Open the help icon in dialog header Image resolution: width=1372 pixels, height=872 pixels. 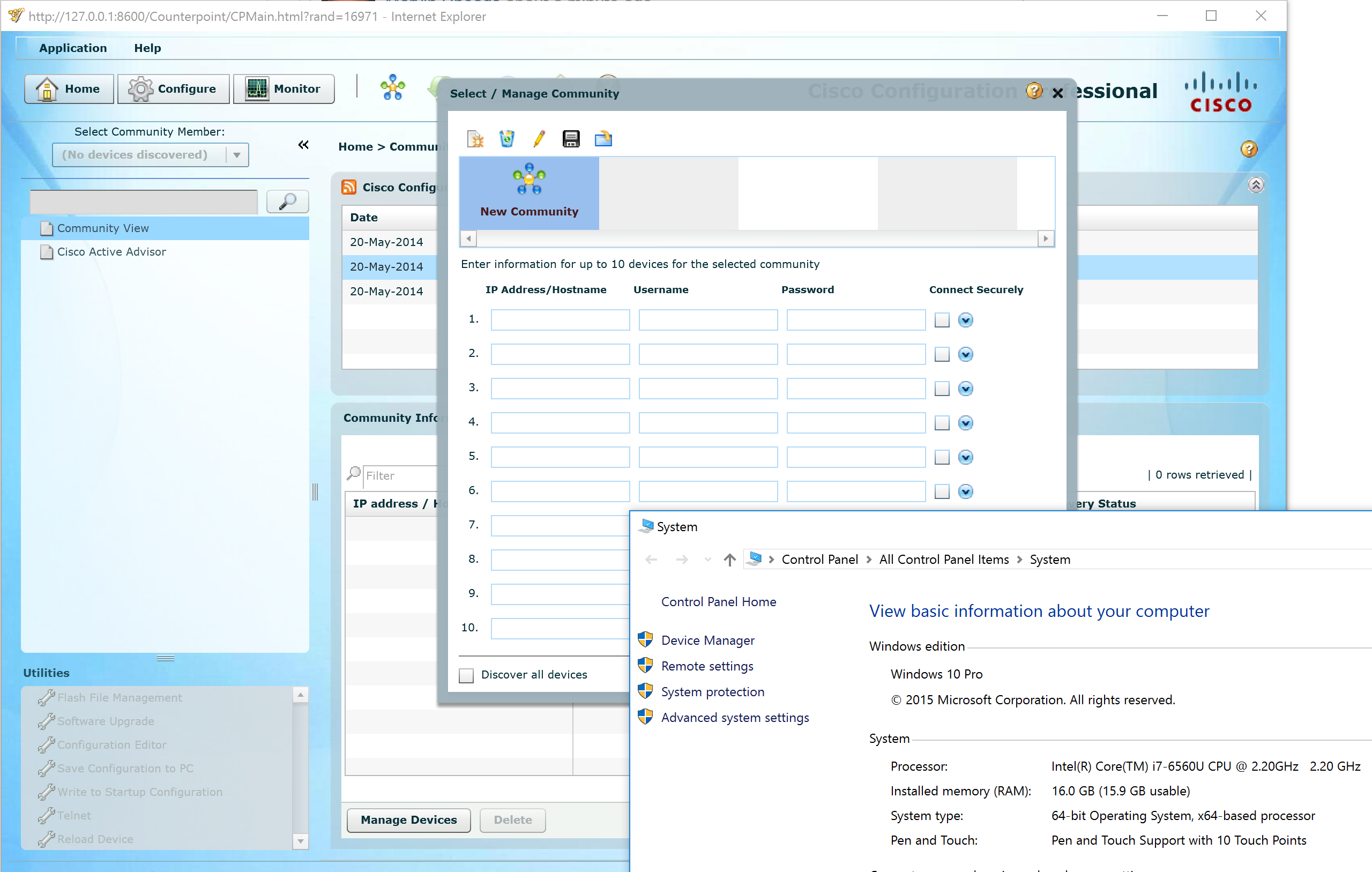(1034, 91)
